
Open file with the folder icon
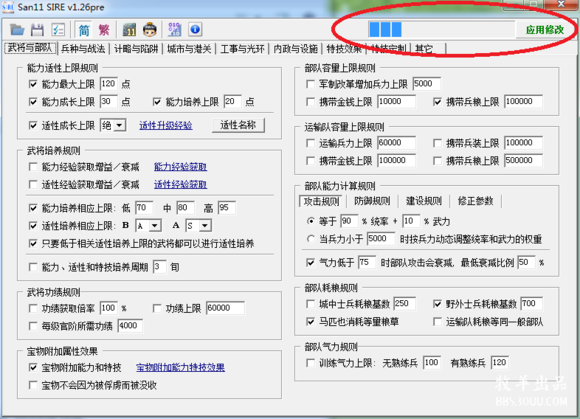(x=17, y=30)
